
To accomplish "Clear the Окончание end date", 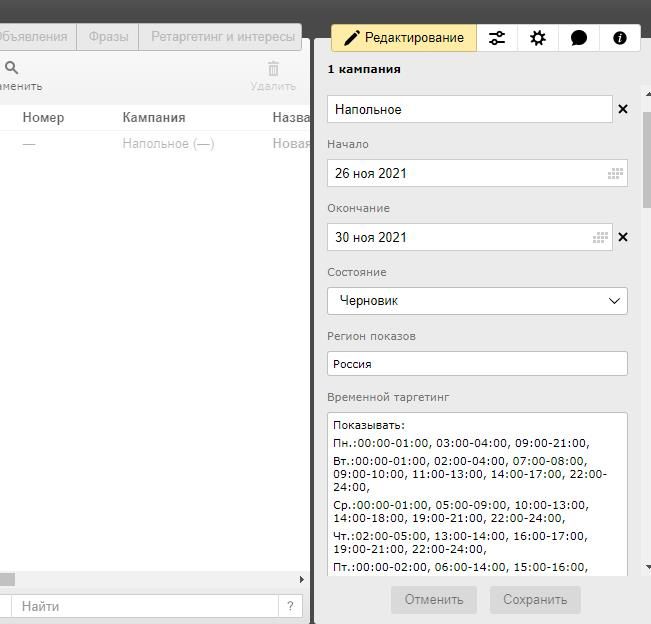I will click(622, 237).
